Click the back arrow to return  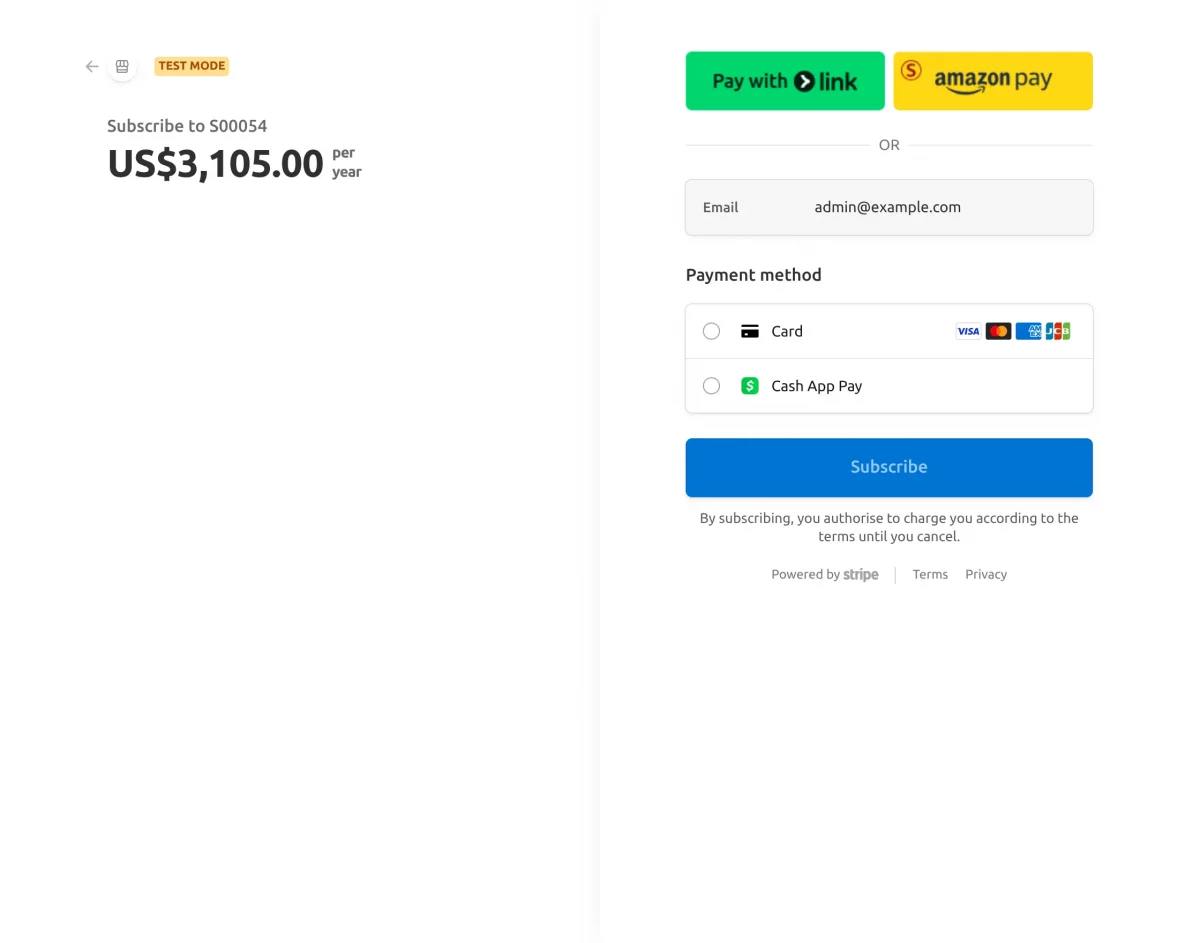coord(91,66)
